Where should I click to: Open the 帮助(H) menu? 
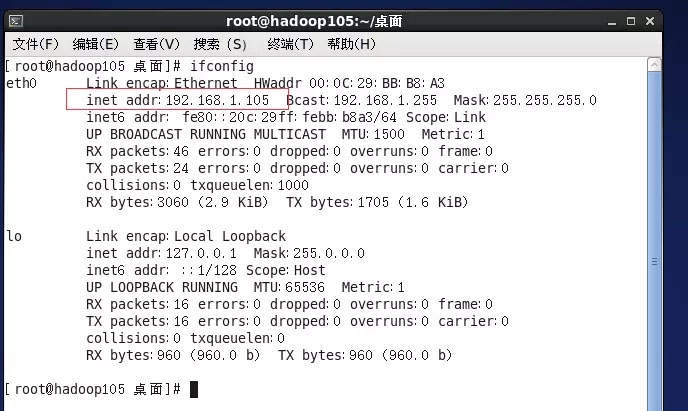coord(351,44)
